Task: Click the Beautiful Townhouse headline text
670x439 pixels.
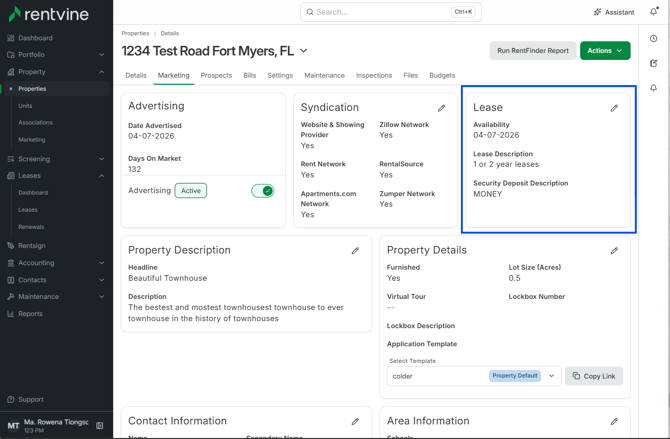Action: click(x=168, y=278)
